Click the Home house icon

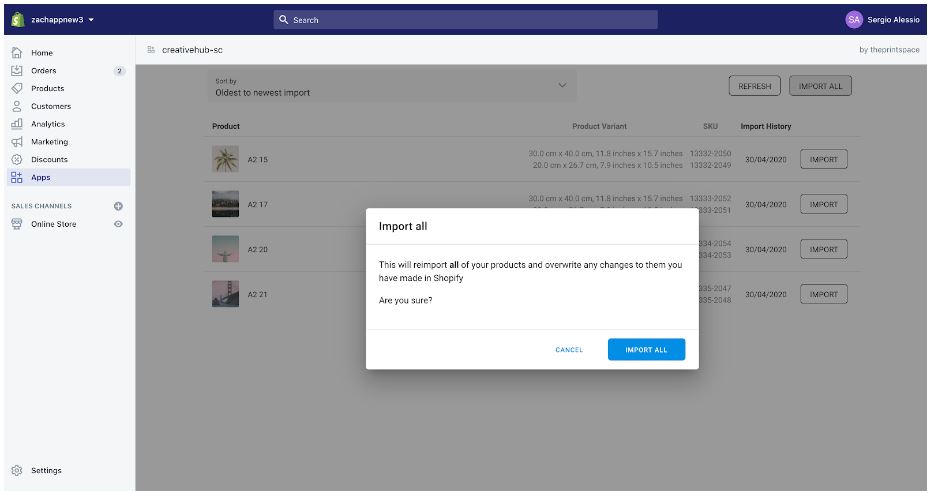pyautogui.click(x=17, y=53)
